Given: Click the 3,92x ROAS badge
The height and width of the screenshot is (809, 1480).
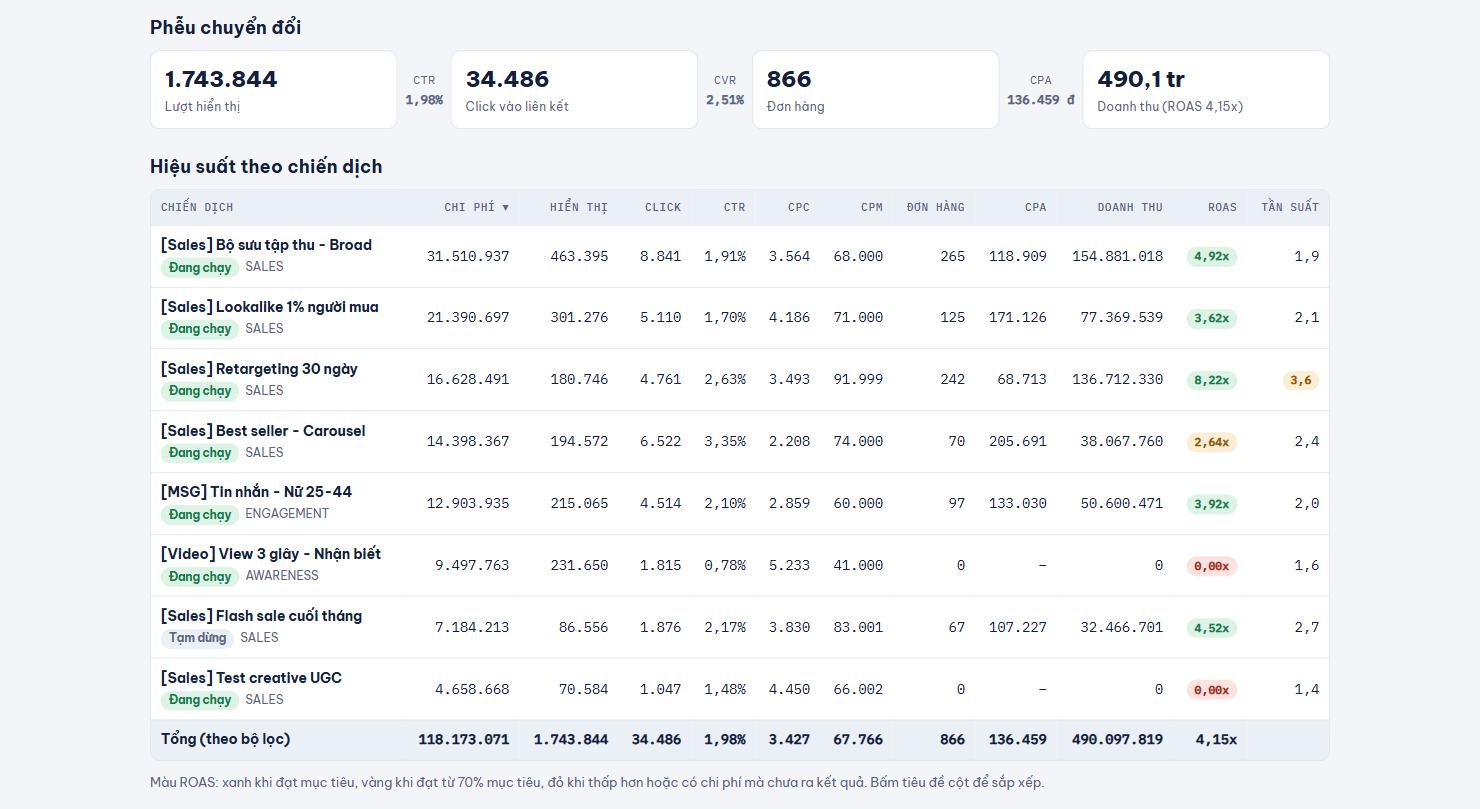Looking at the screenshot, I should [x=1212, y=504].
